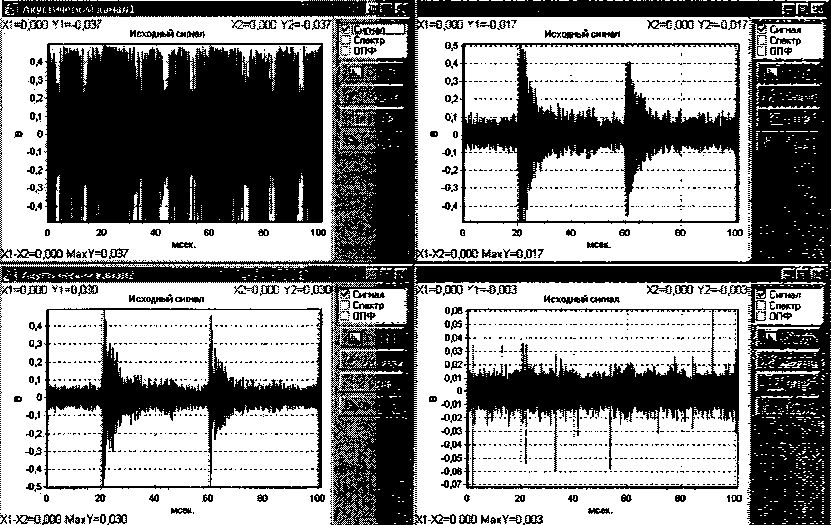This screenshot has height=525, width=831.
Task: Click the signal plot in MaxY=0,017 window
Action: (600, 133)
